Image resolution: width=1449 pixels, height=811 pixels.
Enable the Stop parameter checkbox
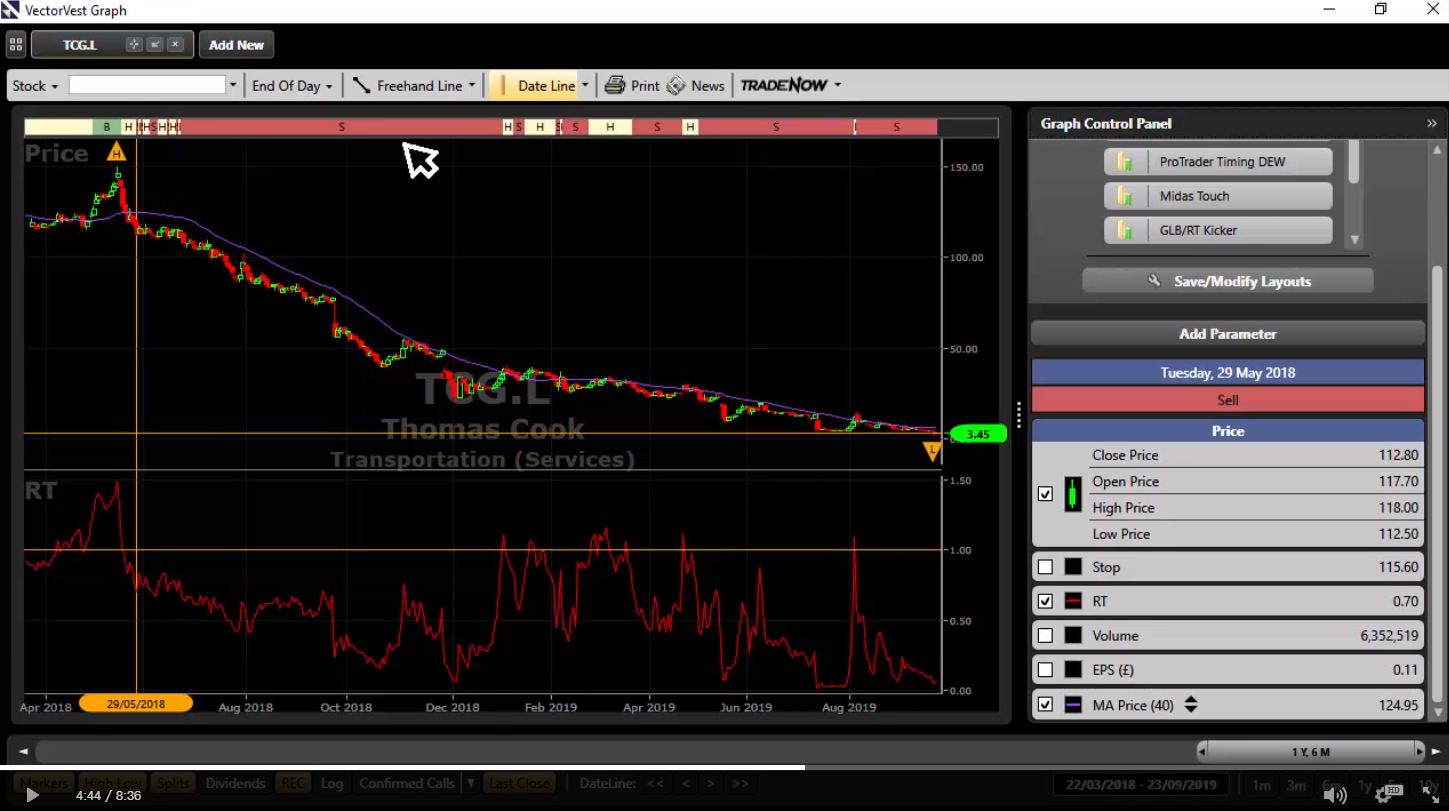[1046, 567]
